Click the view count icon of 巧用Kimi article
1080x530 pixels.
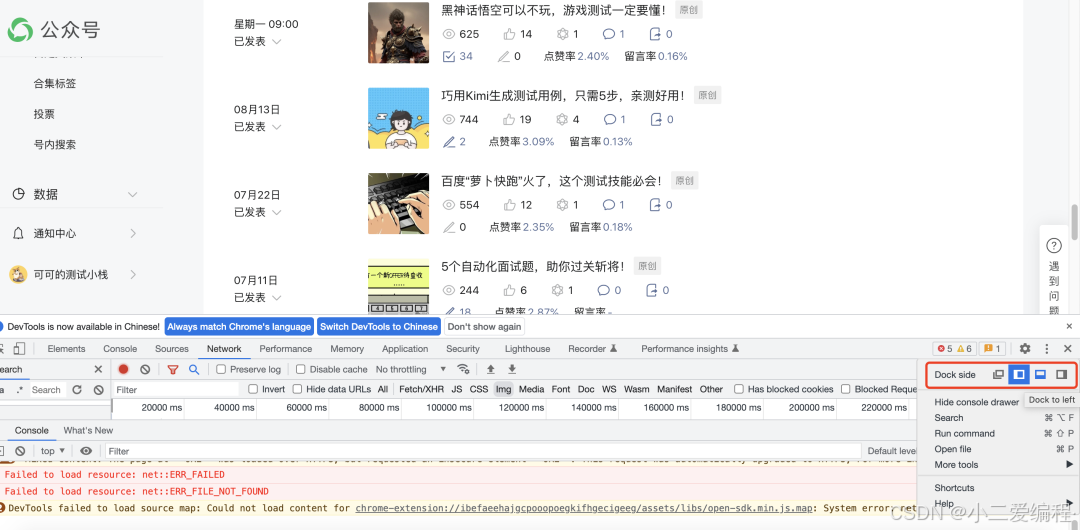point(449,119)
